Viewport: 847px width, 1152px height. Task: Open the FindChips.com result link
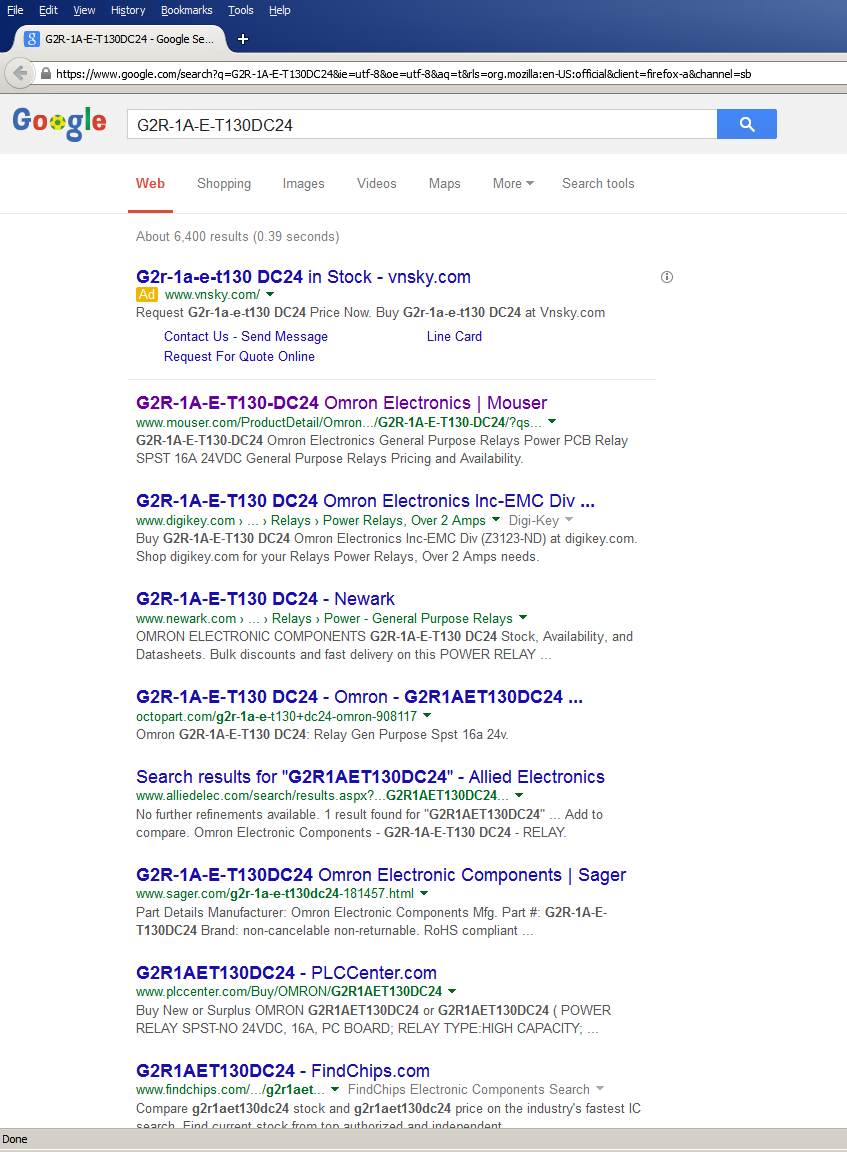(283, 1070)
